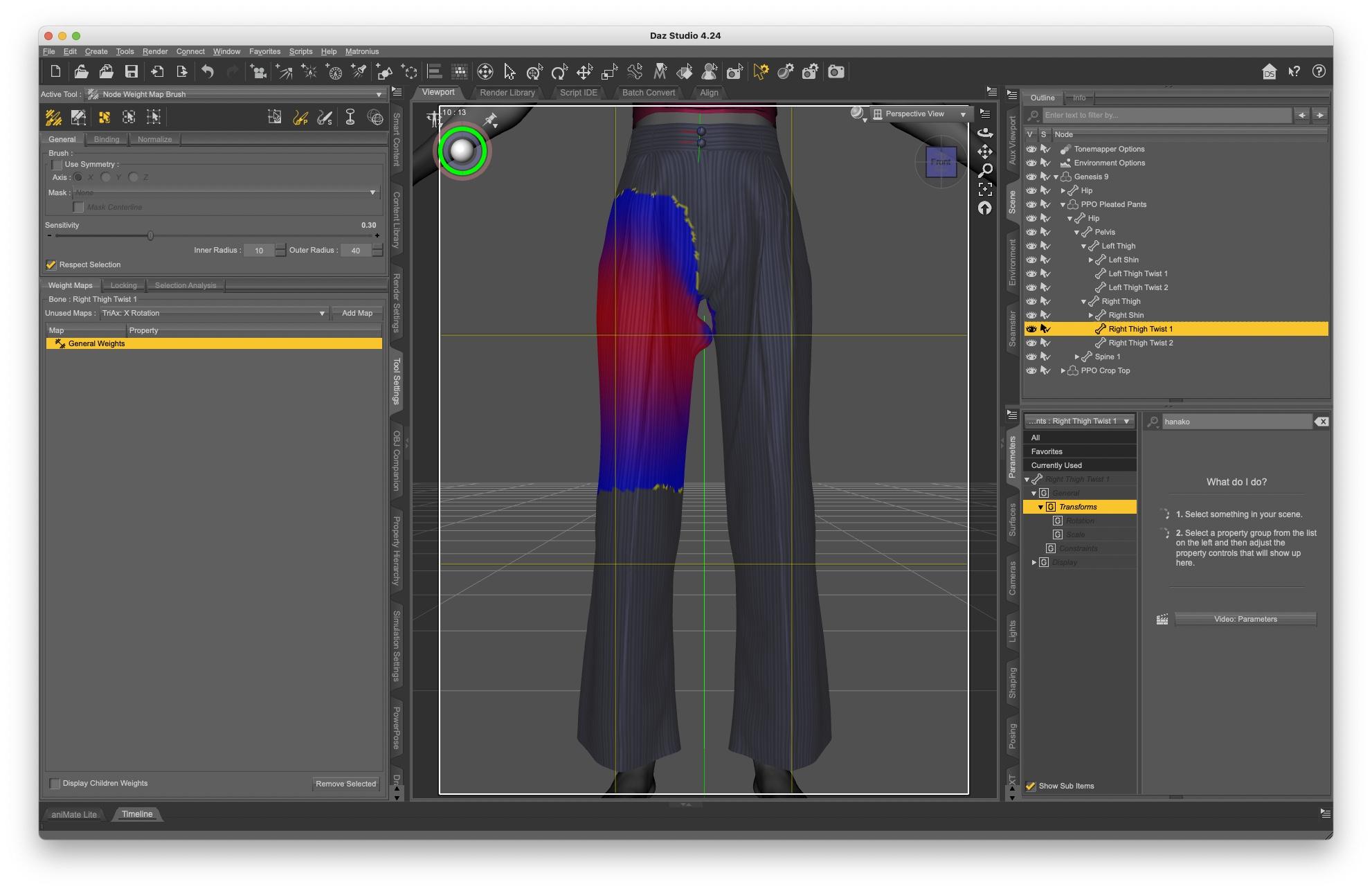Switch to the Render Library tab
The width and height of the screenshot is (1372, 891).
click(507, 93)
